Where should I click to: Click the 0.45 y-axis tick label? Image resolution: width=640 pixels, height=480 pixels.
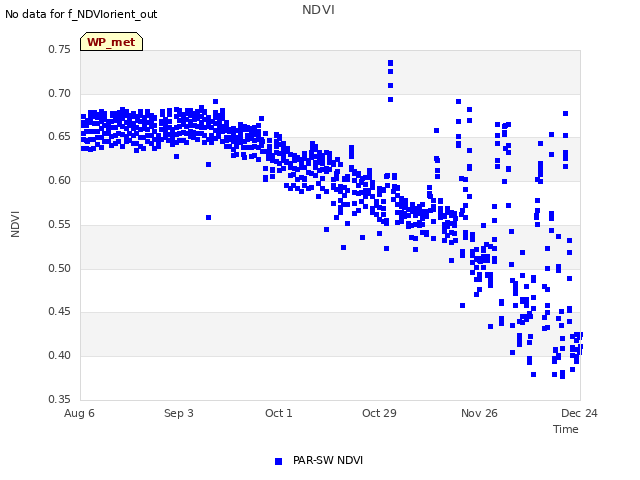point(60,311)
